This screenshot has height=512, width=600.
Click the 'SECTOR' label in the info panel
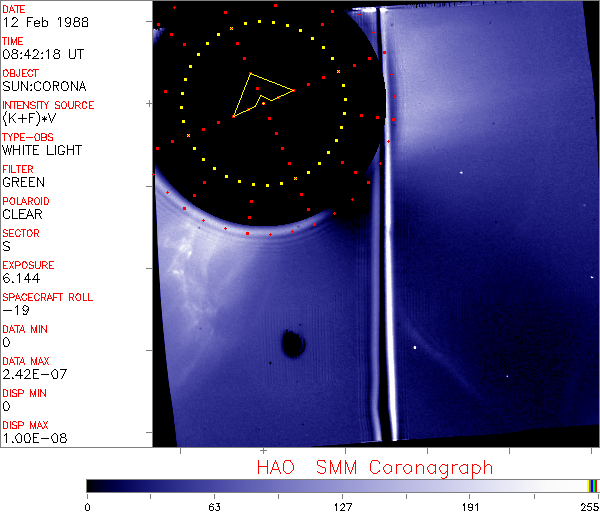(x=21, y=233)
